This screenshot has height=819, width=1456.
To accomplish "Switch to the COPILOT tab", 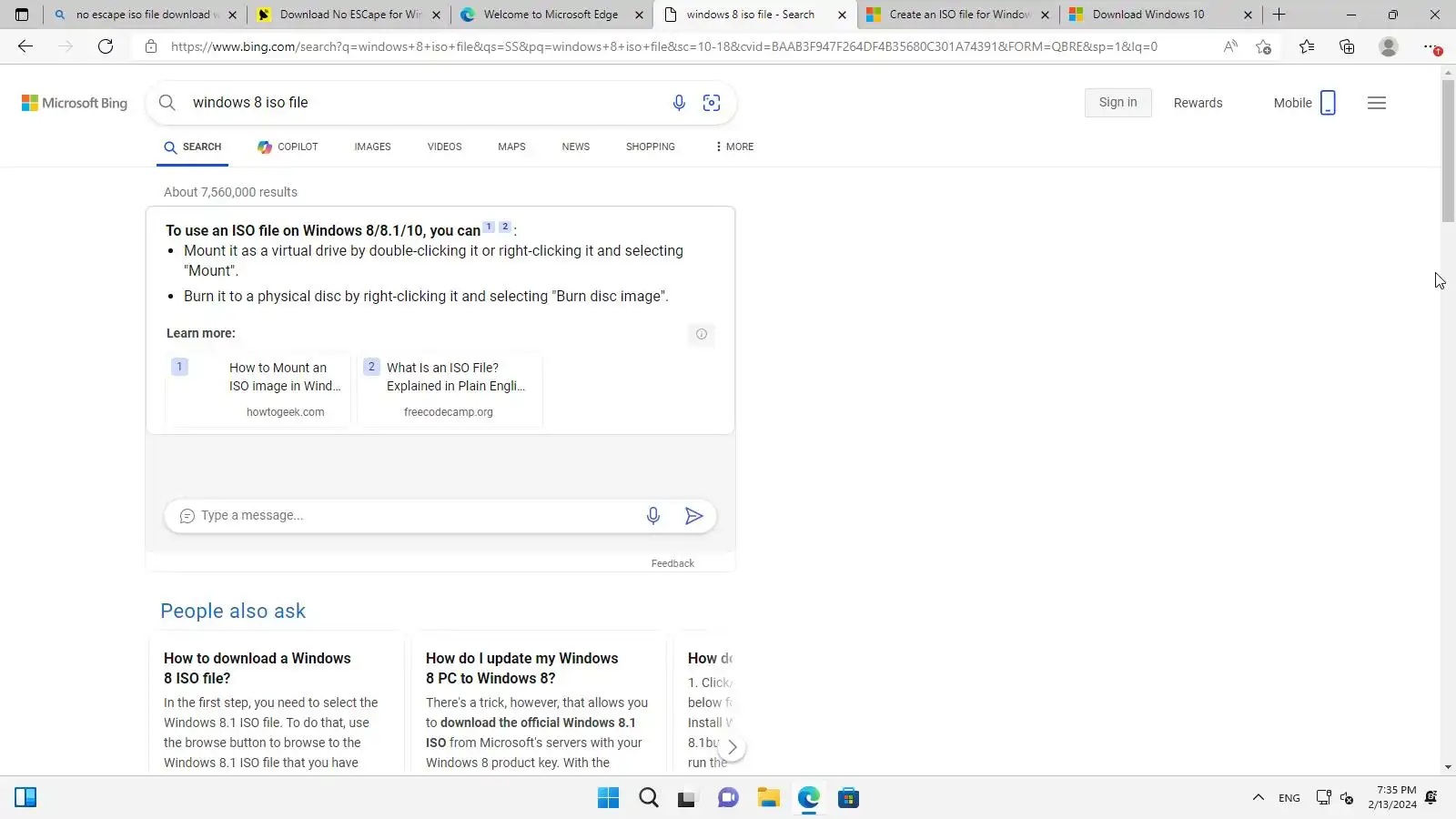I will (288, 147).
